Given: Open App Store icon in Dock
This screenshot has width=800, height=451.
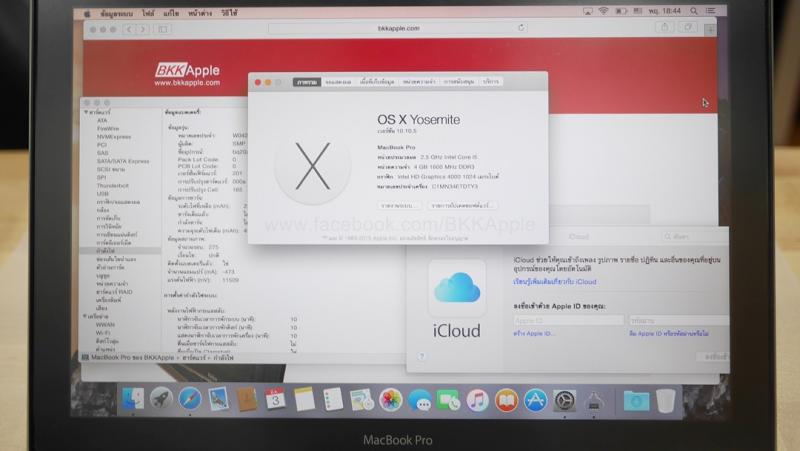Looking at the screenshot, I should [535, 399].
